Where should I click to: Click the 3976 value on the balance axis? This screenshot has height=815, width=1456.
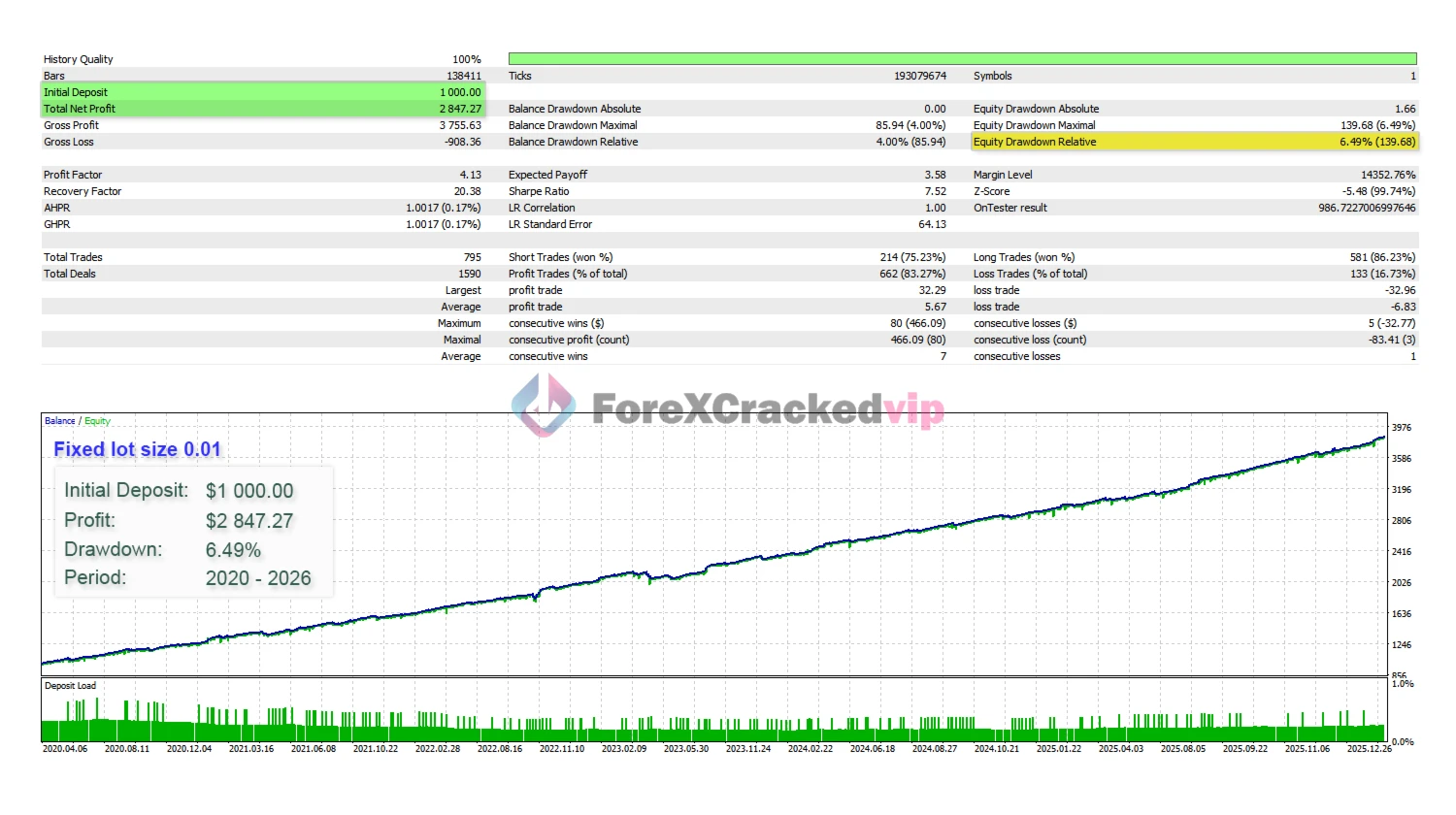pos(1402,428)
